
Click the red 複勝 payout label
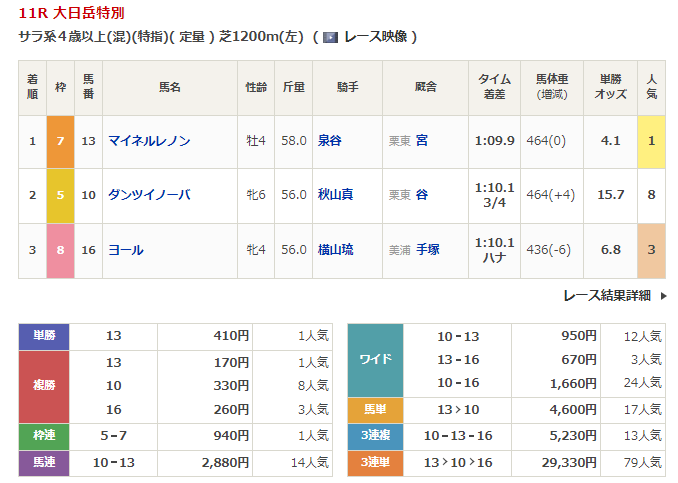click(44, 386)
